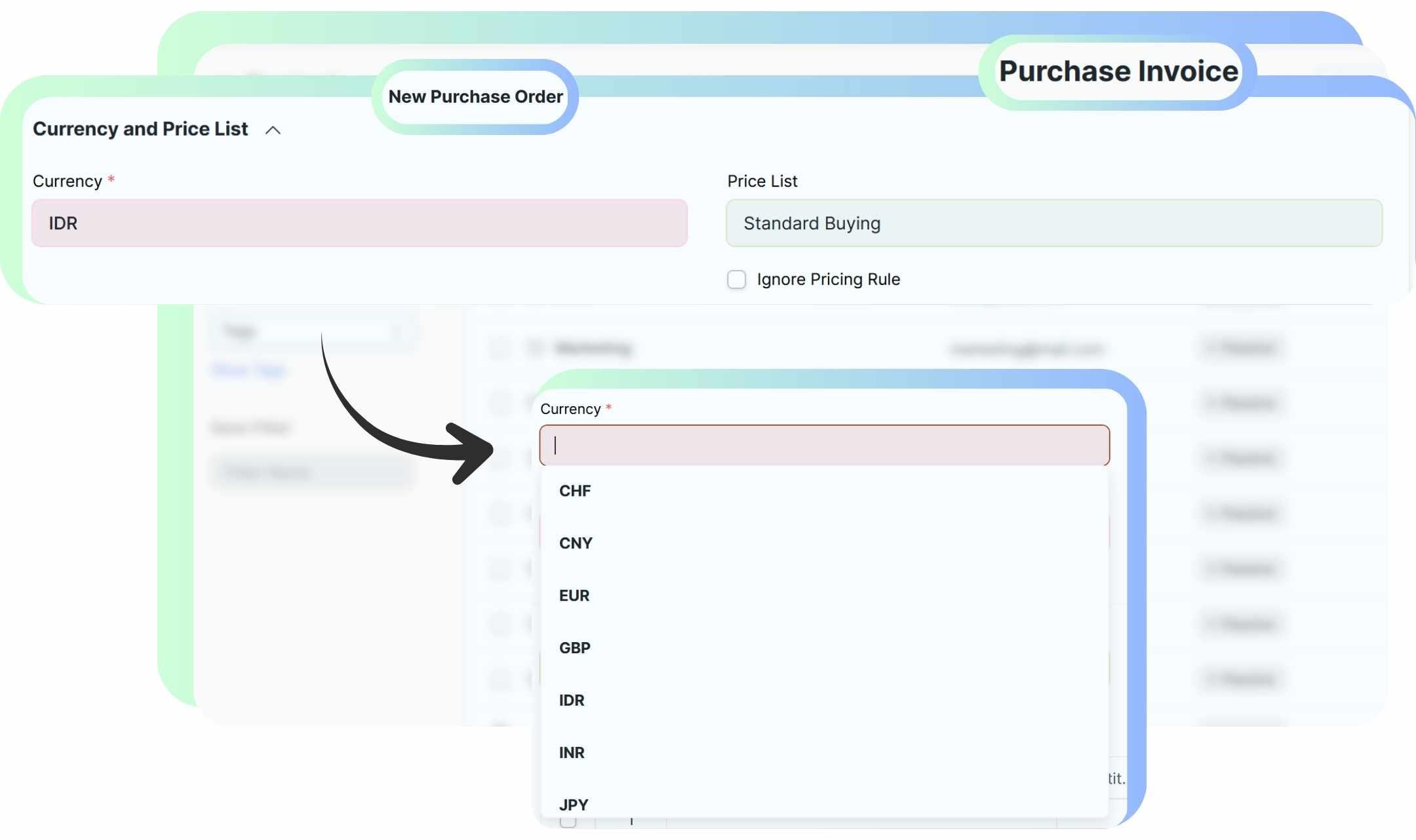Choose CNY in the currency options
Screen dimensions: 1416x840
point(576,543)
